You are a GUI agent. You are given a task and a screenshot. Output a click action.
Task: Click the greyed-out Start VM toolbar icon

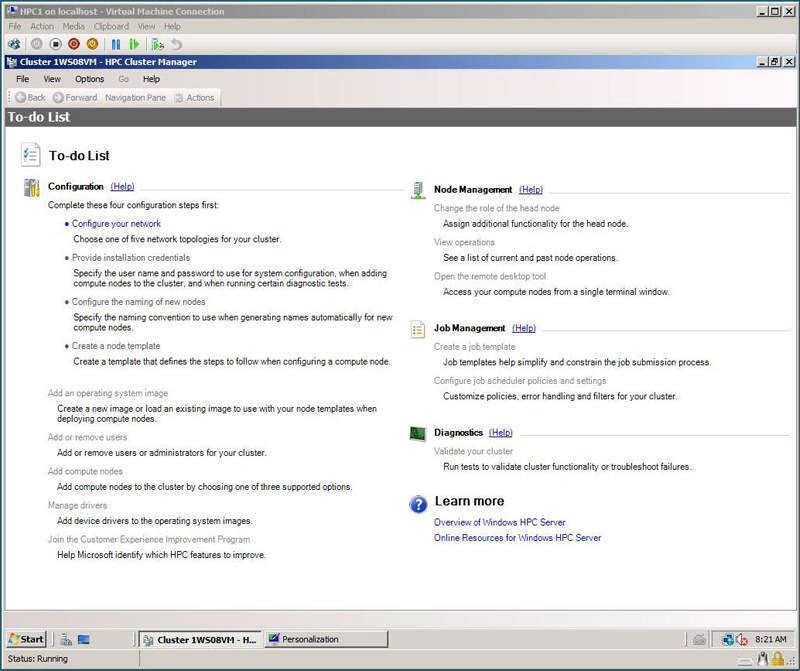point(37,44)
